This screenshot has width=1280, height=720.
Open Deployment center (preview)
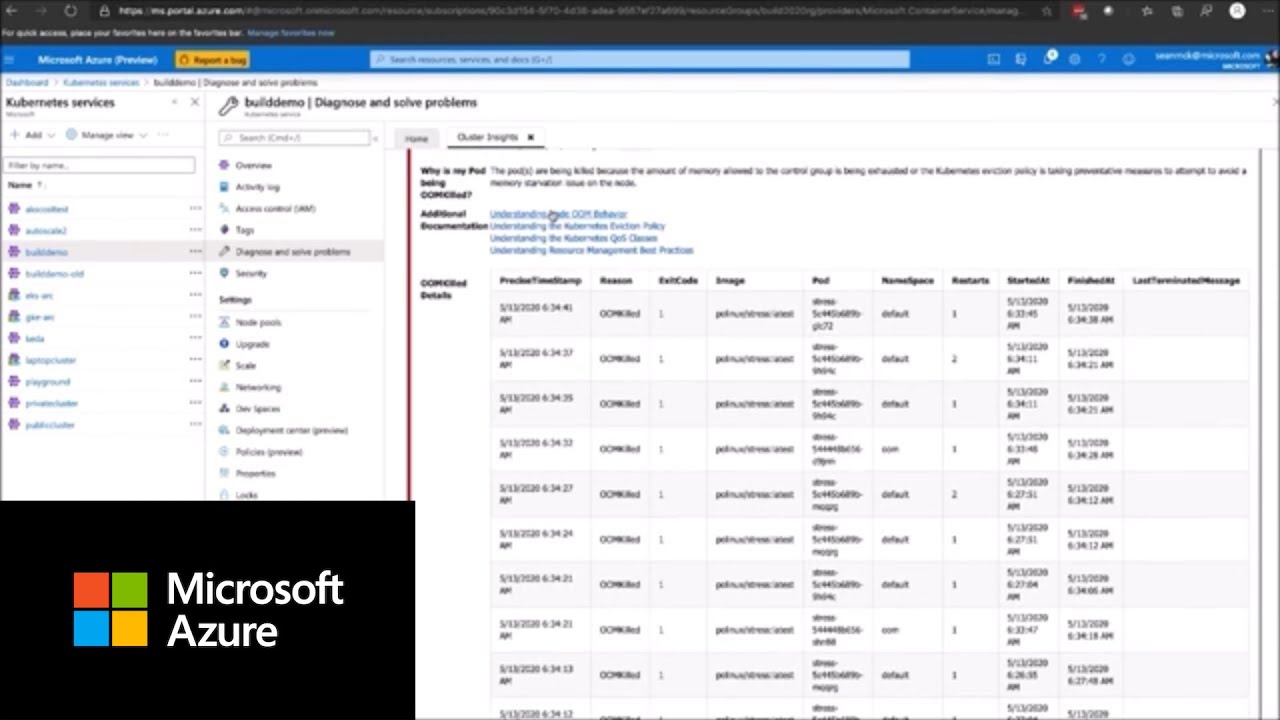(292, 430)
